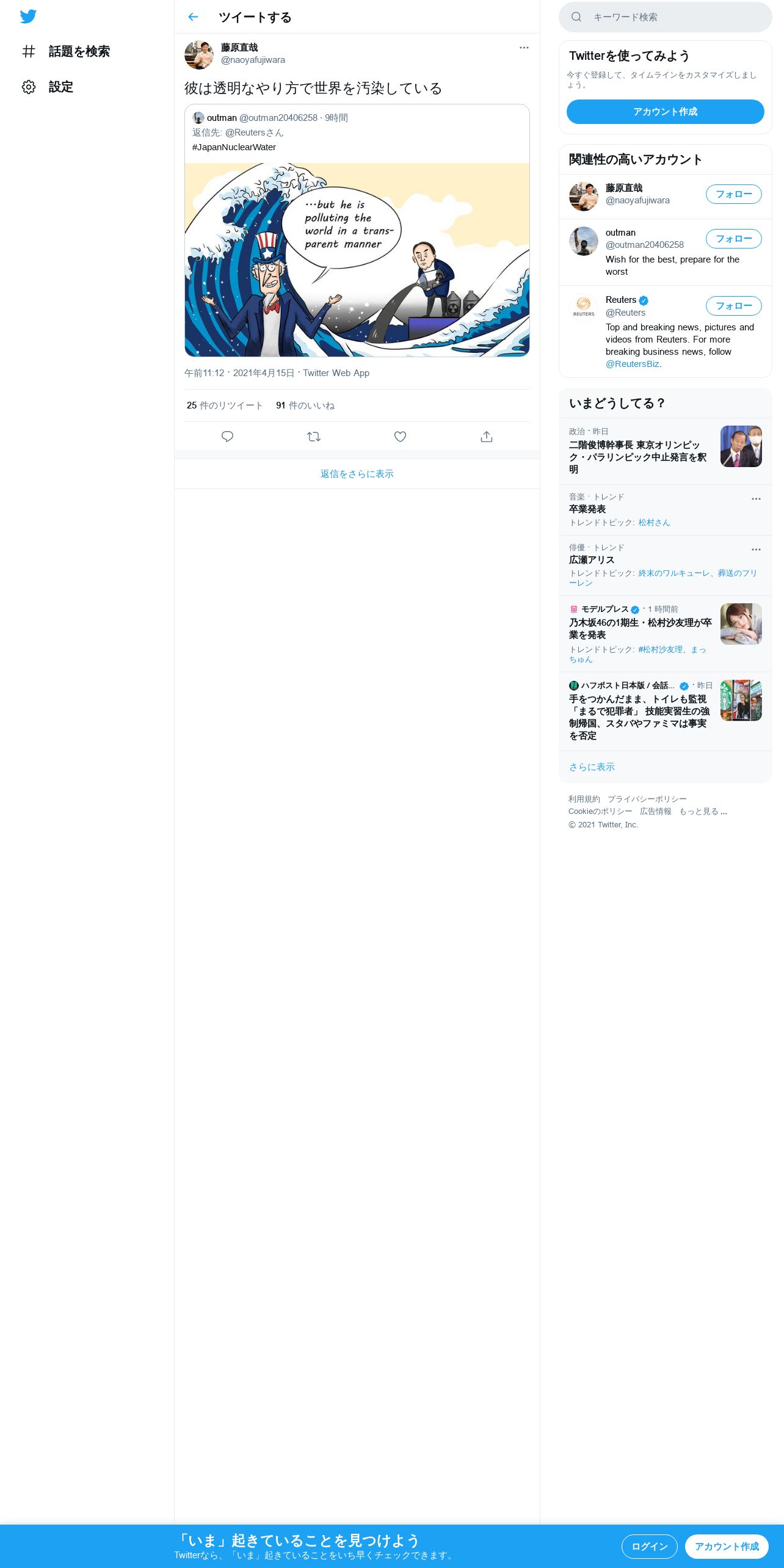The width and height of the screenshot is (784, 1568).
Task: Open the cartoon image in quoted tweet
Action: [x=357, y=260]
